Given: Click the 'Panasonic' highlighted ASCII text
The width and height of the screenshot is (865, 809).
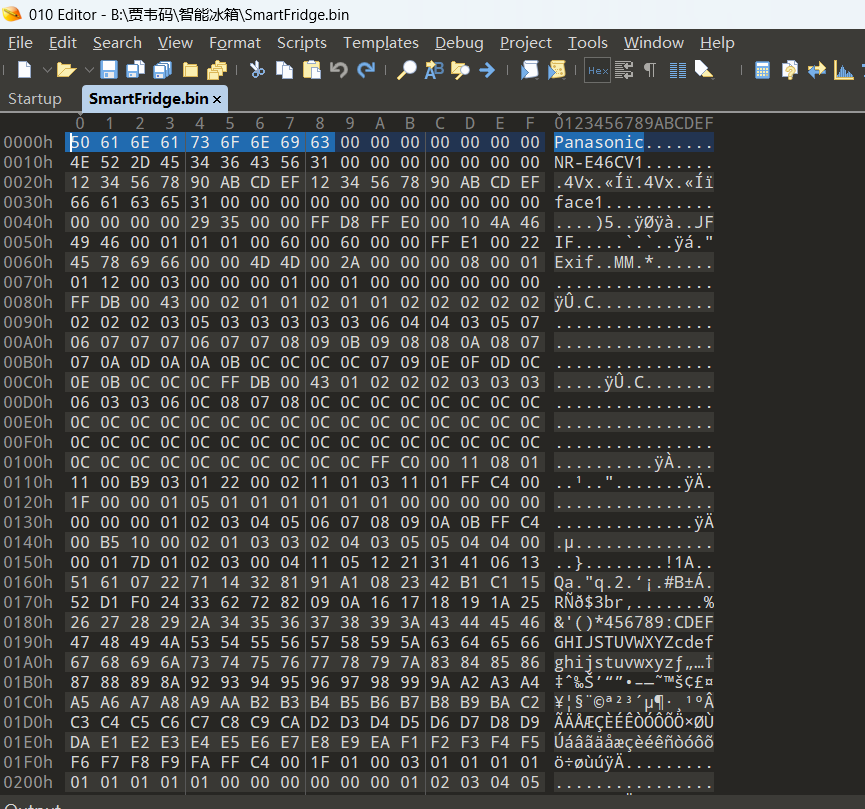Looking at the screenshot, I should [599, 142].
